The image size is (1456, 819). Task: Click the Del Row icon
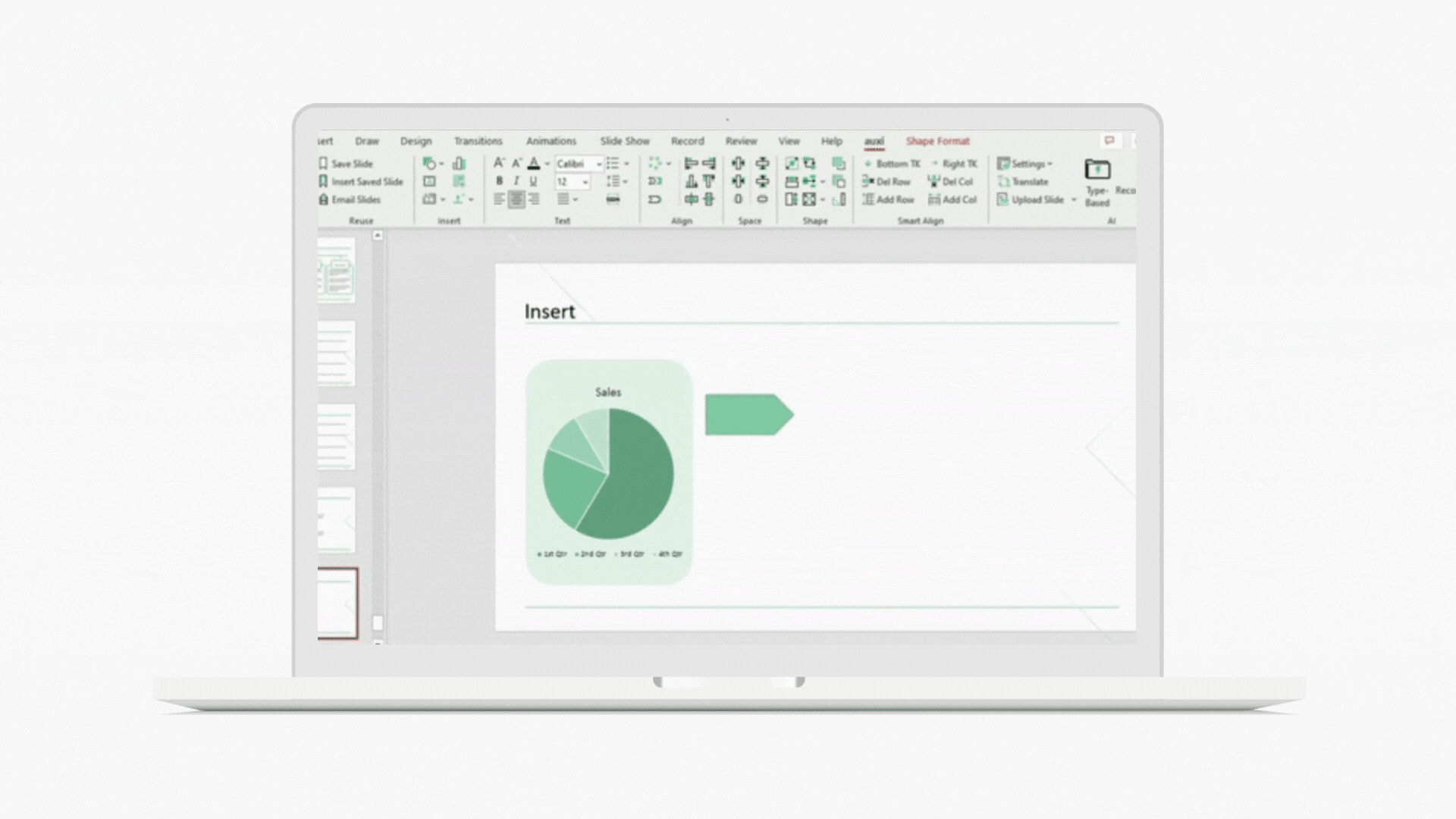tap(868, 182)
